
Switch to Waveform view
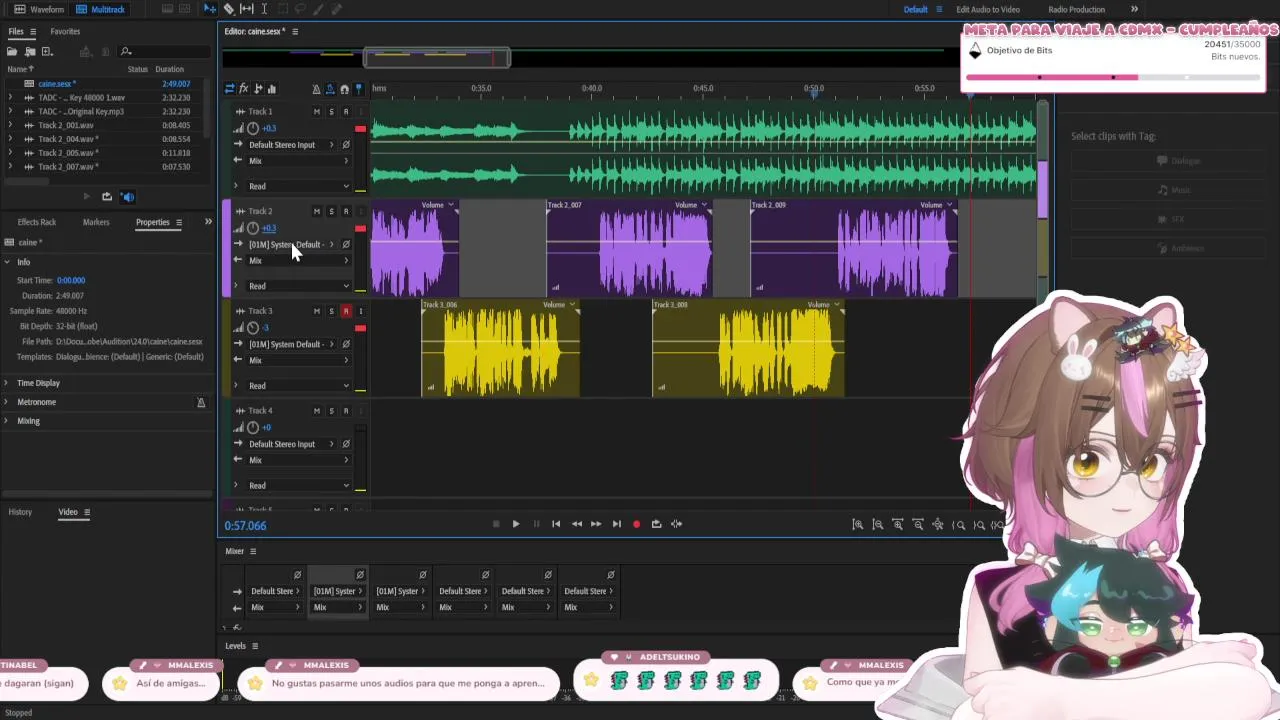39,9
